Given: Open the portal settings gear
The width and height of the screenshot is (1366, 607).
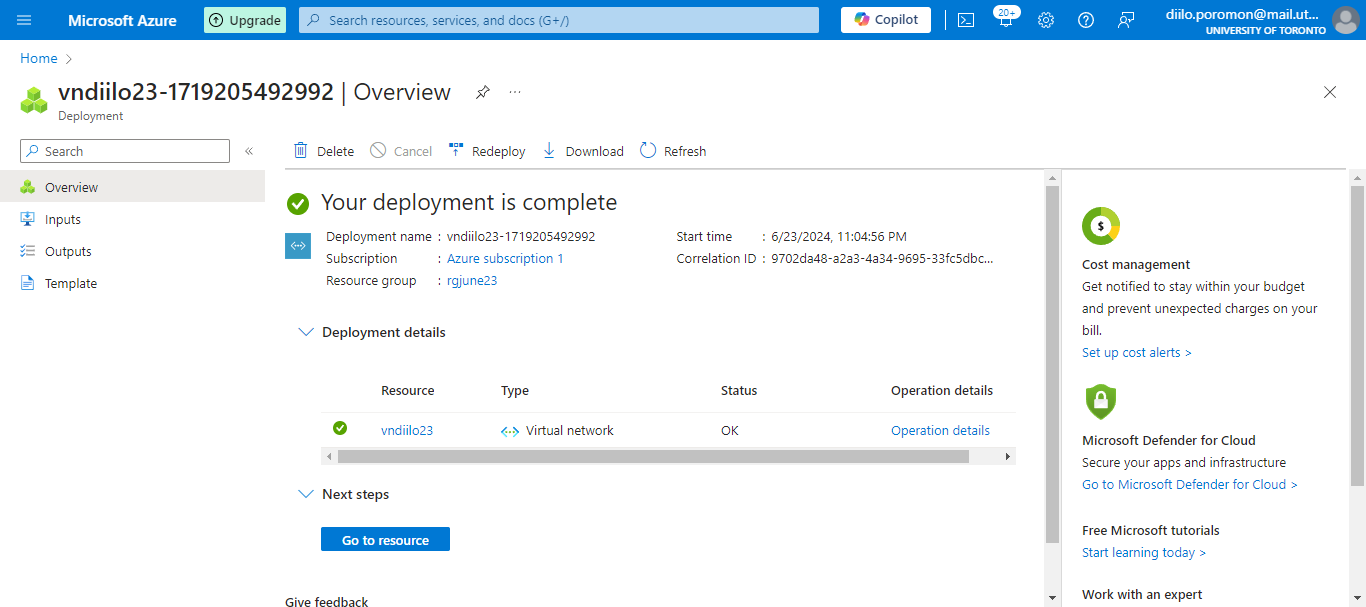Looking at the screenshot, I should 1046,20.
